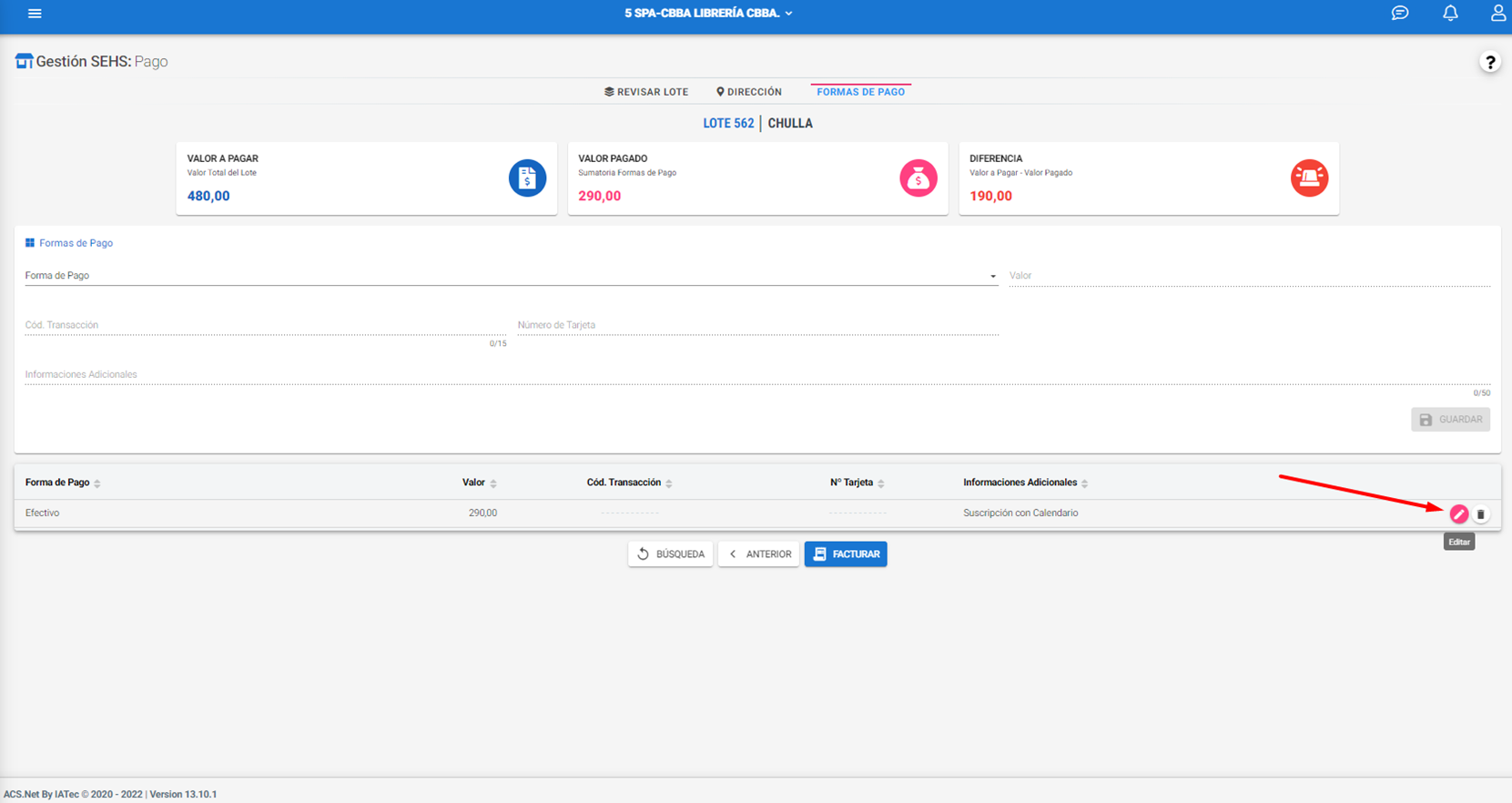
Task: Click the 290,00 cell in table row
Action: click(482, 513)
